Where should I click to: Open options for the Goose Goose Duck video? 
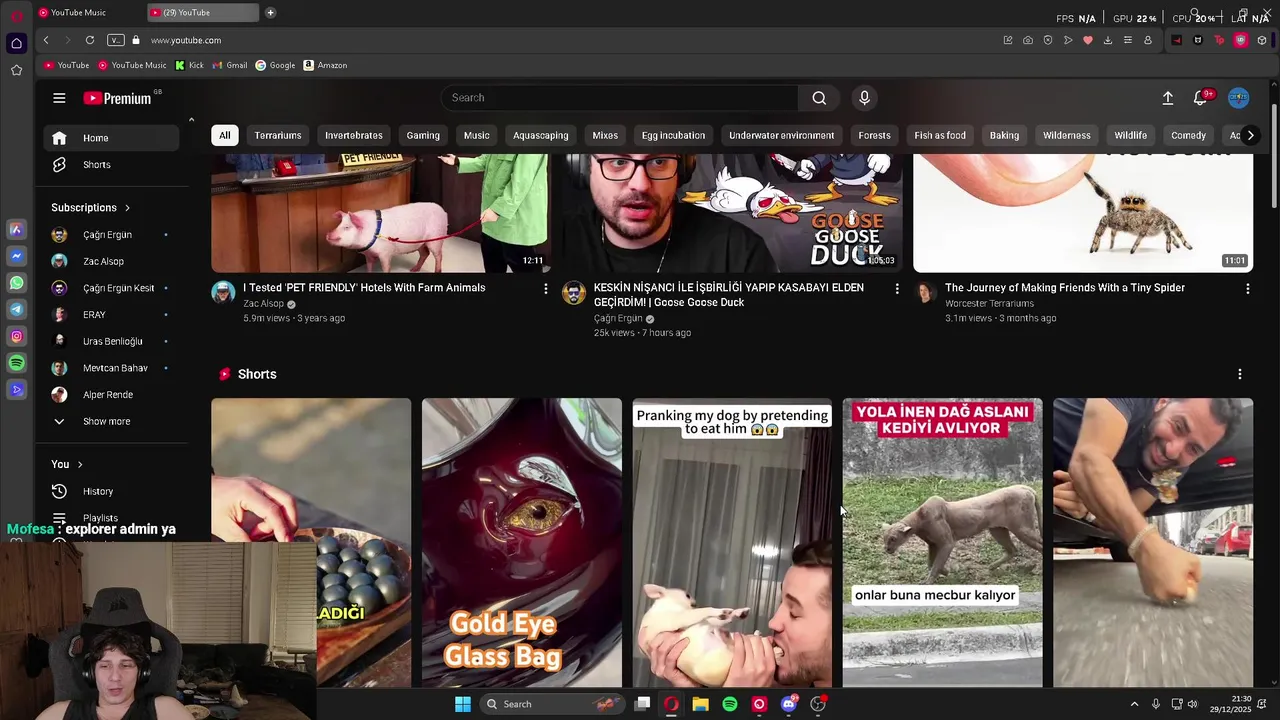896,289
